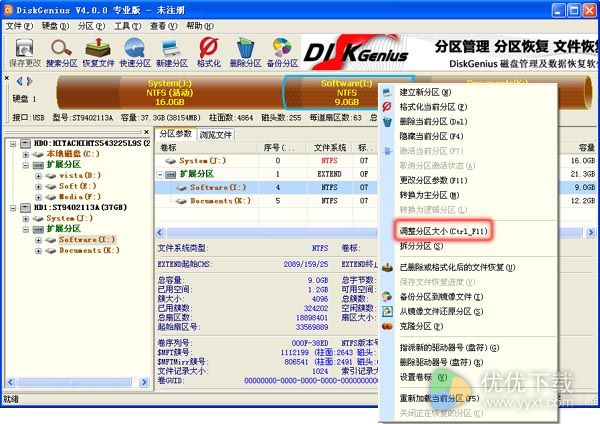Choose 格式化当前分区 from context menu

click(x=468, y=107)
